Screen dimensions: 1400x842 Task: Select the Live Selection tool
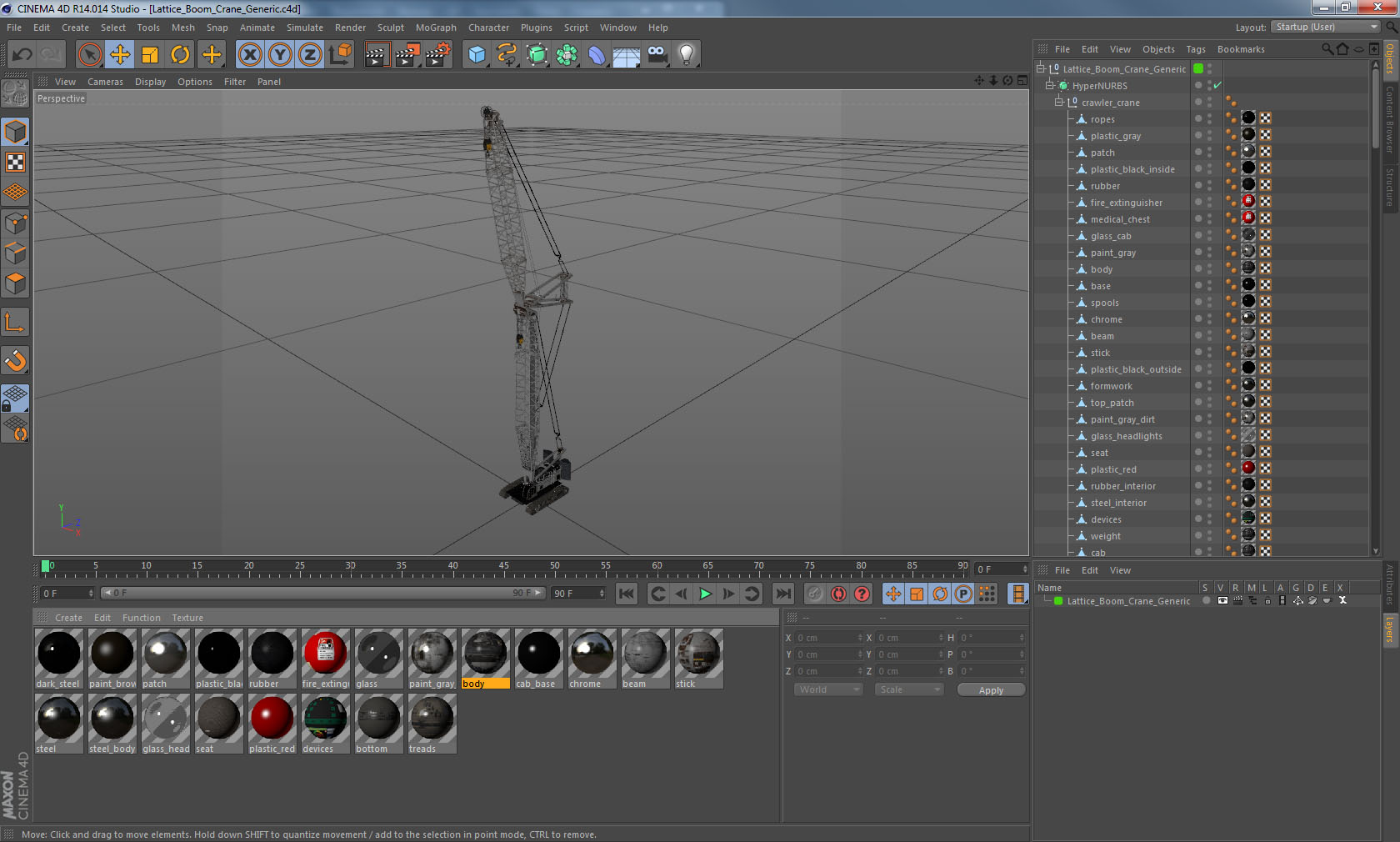(x=90, y=55)
